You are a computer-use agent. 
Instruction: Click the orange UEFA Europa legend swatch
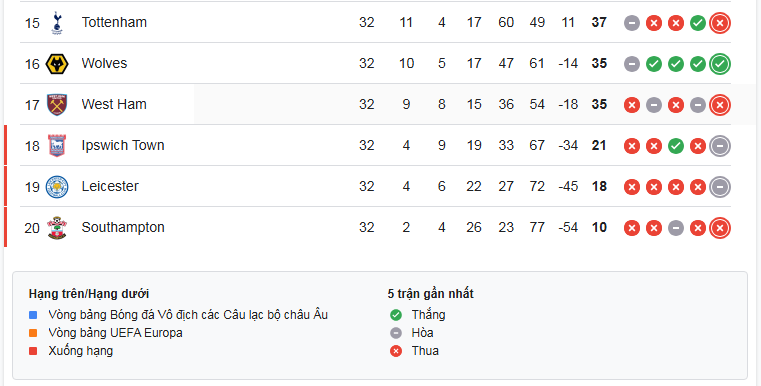pos(33,333)
